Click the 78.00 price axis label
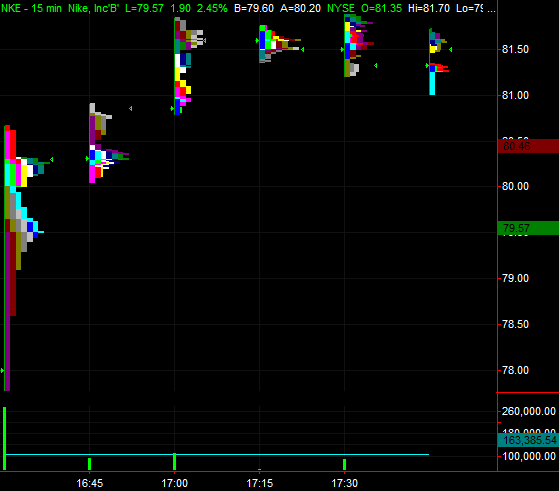Screen dimensions: 559x491 coord(515,370)
